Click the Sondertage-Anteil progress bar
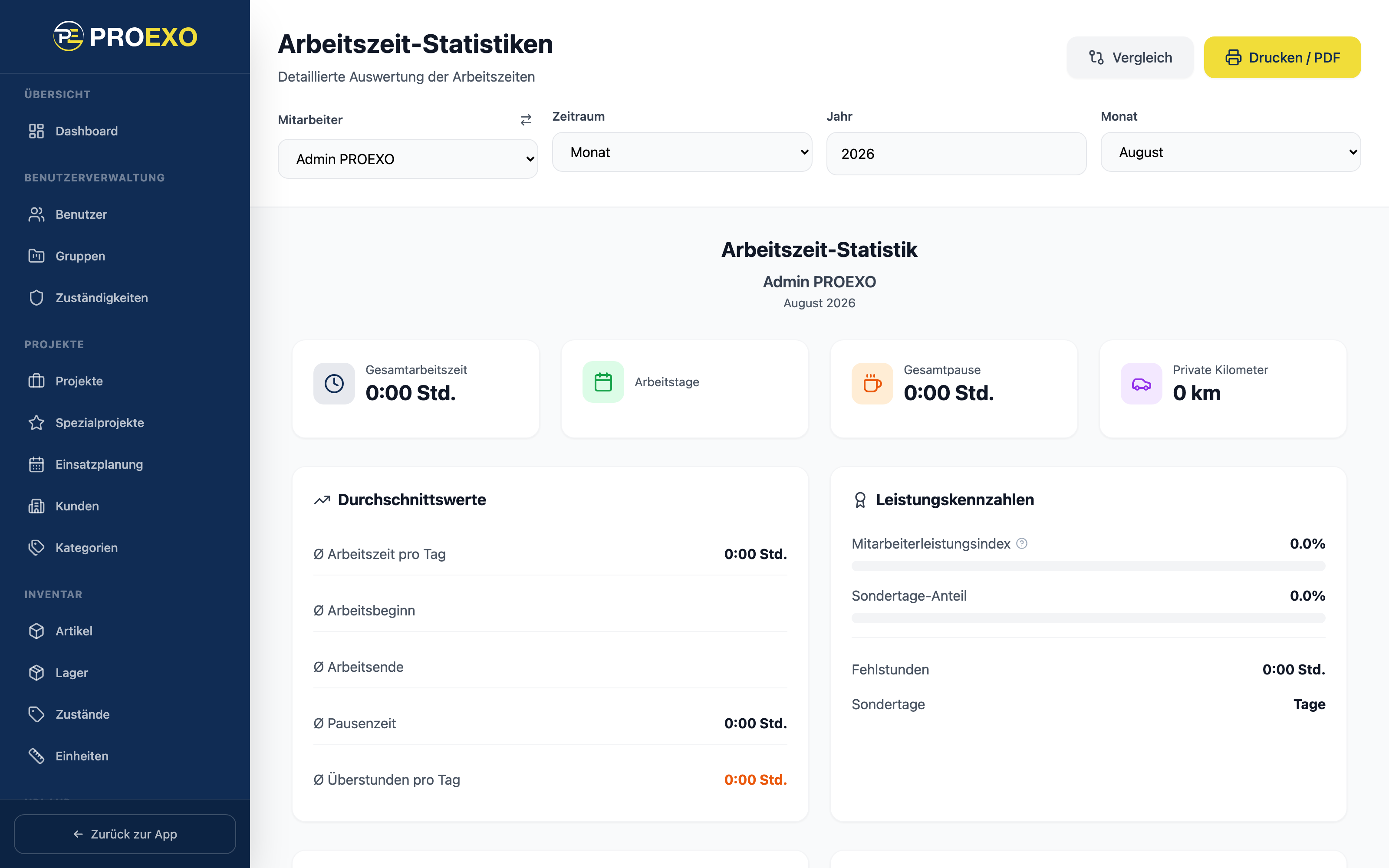1389x868 pixels. pyautogui.click(x=1089, y=618)
